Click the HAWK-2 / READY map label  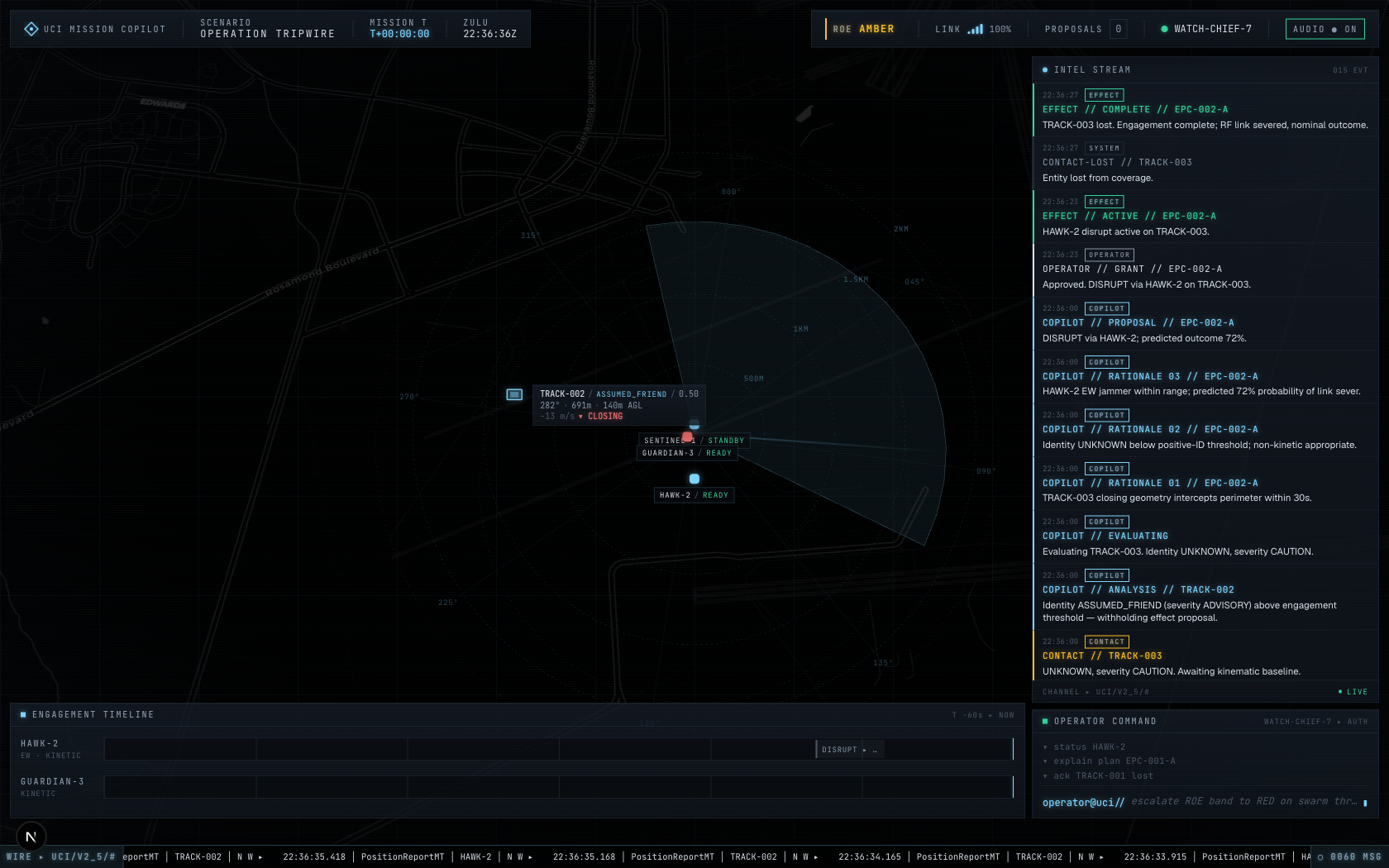coord(694,495)
